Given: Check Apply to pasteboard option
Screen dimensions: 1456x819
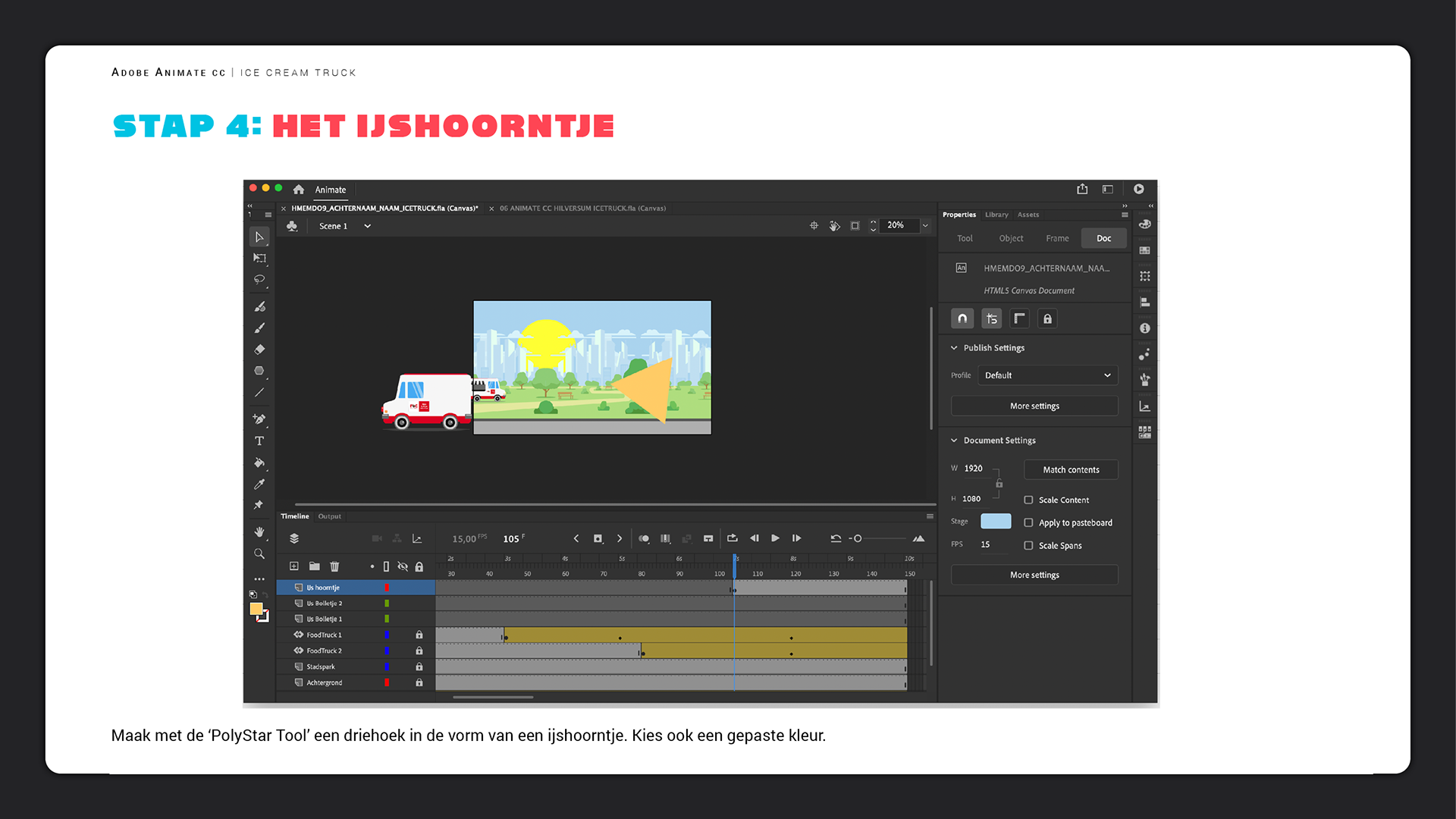Looking at the screenshot, I should (1028, 522).
